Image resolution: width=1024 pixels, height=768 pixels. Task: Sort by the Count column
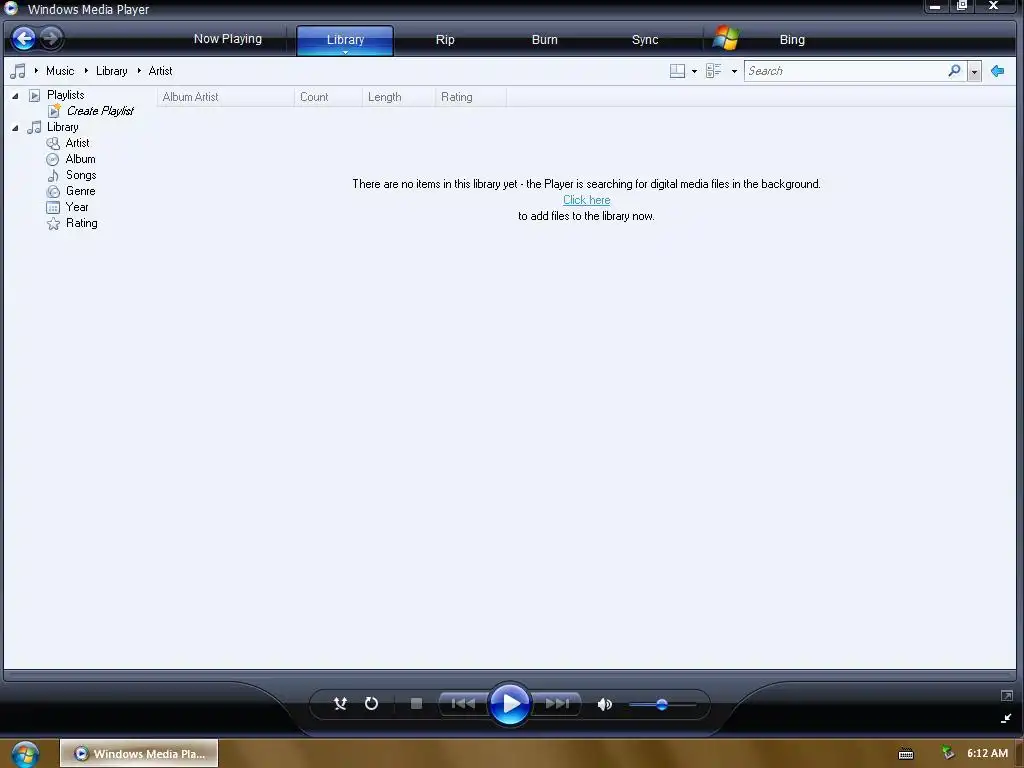tap(328, 97)
